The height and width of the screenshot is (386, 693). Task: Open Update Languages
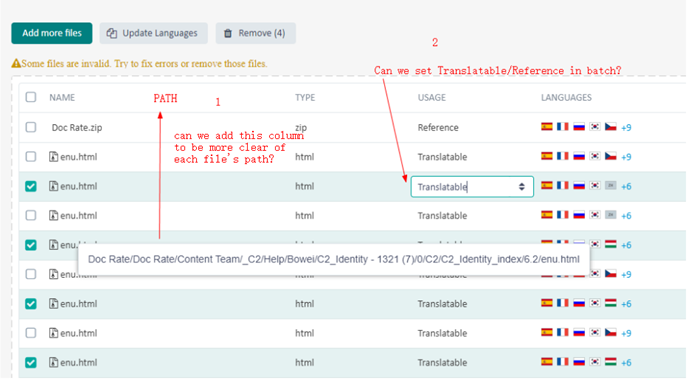[x=153, y=33]
